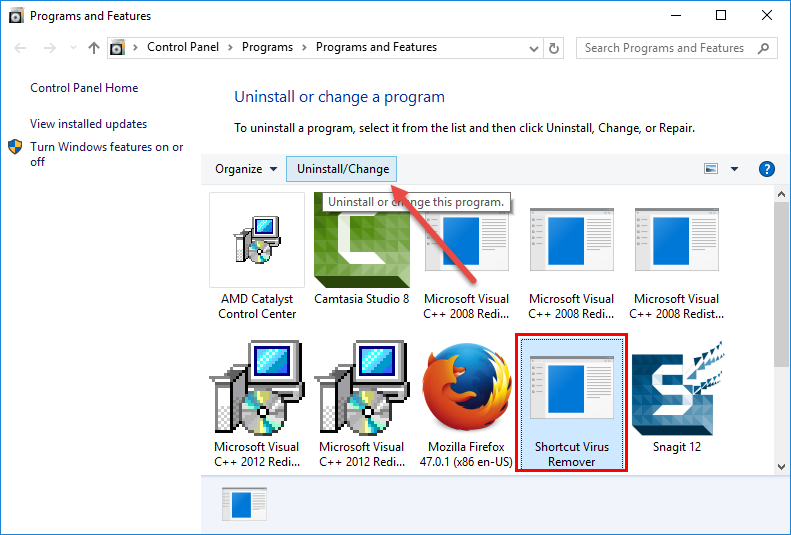The height and width of the screenshot is (535, 791).
Task: Click the refresh button in address bar
Action: tap(553, 48)
